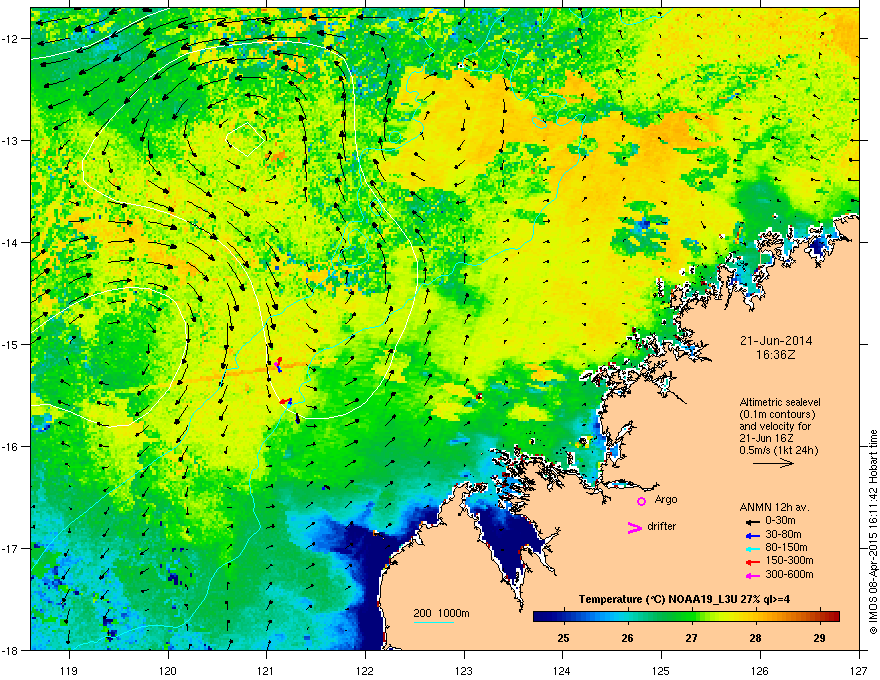The image size is (880, 680).
Task: Click the yellow section of temperature colorbar near 27.5
Action: coord(724,616)
